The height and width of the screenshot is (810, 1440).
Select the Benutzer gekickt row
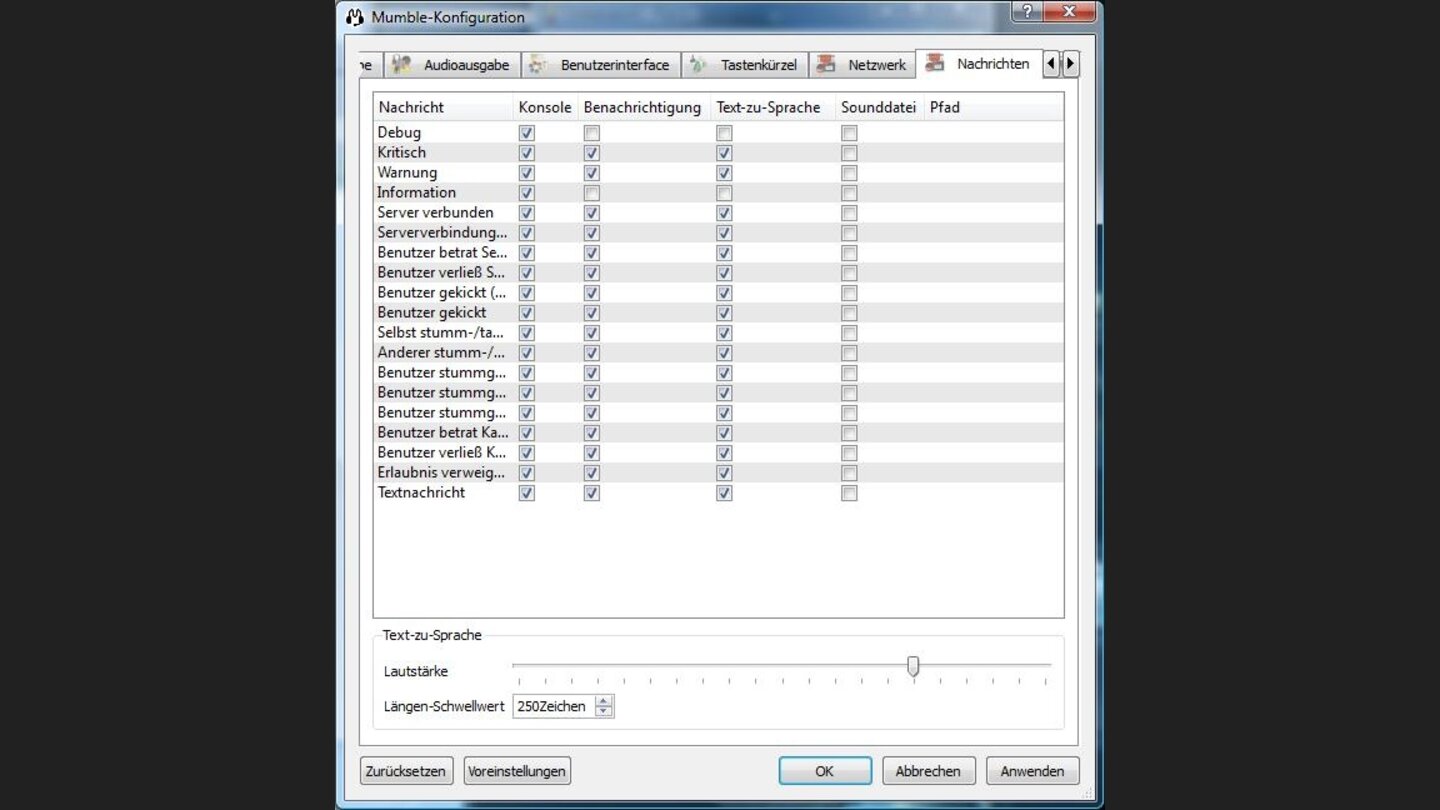(718, 313)
